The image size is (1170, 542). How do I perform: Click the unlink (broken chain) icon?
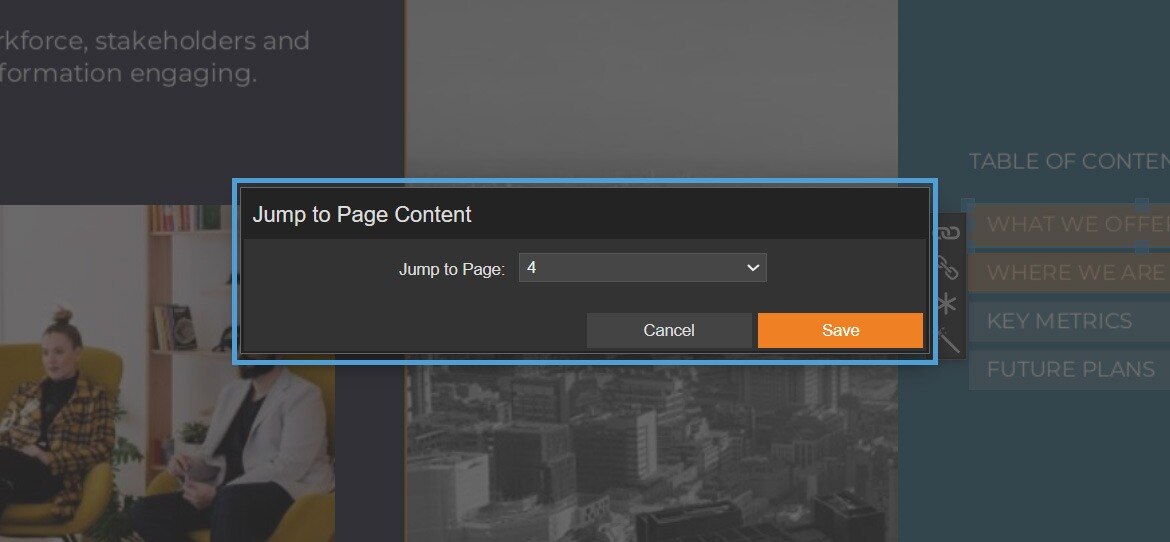click(948, 268)
